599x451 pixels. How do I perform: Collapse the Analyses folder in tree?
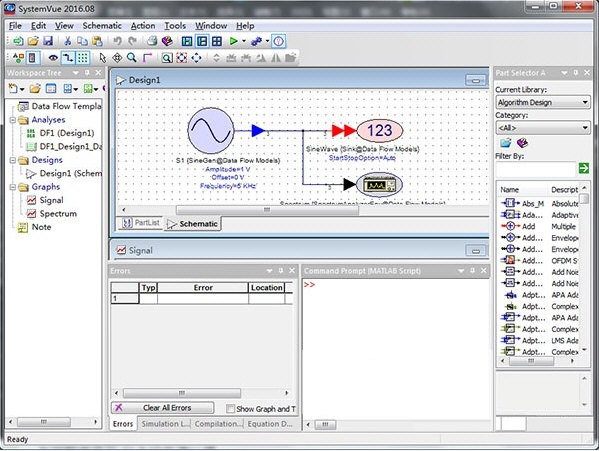click(13, 120)
